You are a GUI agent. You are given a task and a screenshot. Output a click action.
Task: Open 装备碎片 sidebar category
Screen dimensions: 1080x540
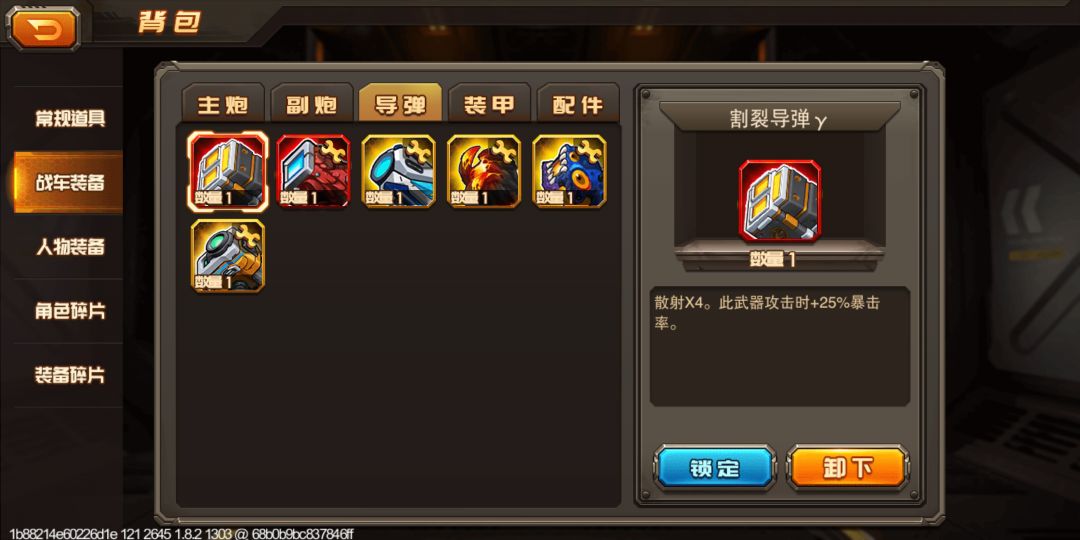tap(70, 375)
